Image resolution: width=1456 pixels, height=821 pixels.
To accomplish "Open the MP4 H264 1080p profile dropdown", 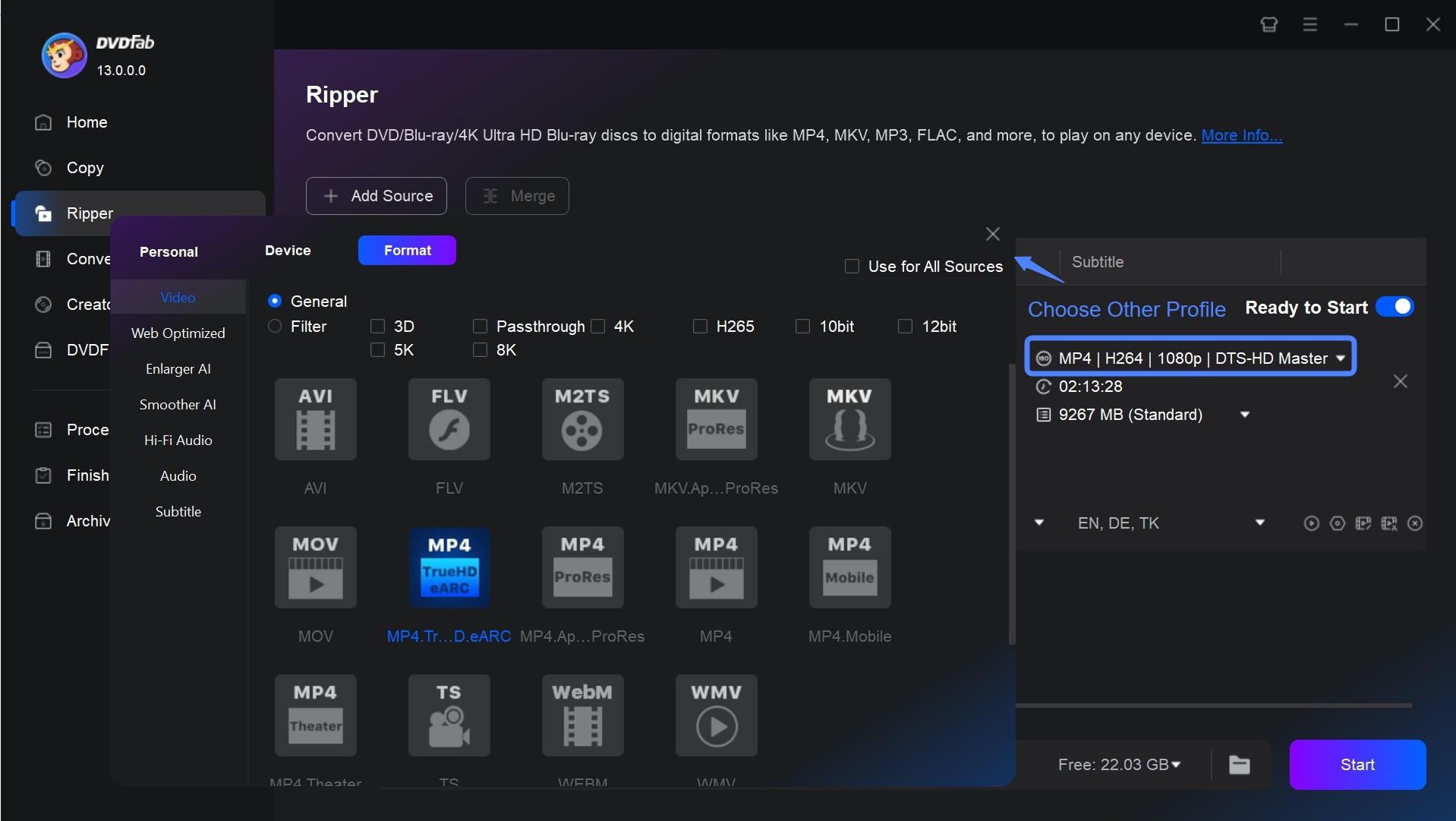I will pos(1341,357).
